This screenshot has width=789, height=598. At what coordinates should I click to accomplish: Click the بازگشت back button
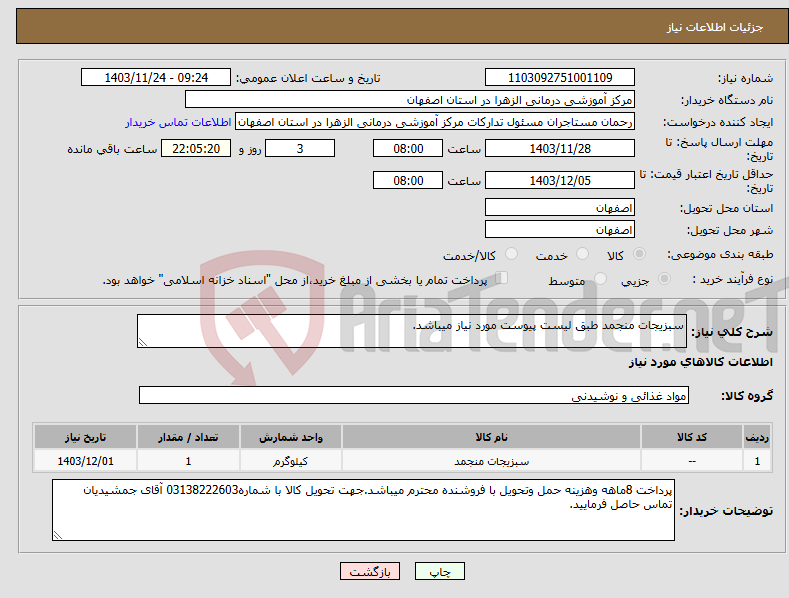370,571
